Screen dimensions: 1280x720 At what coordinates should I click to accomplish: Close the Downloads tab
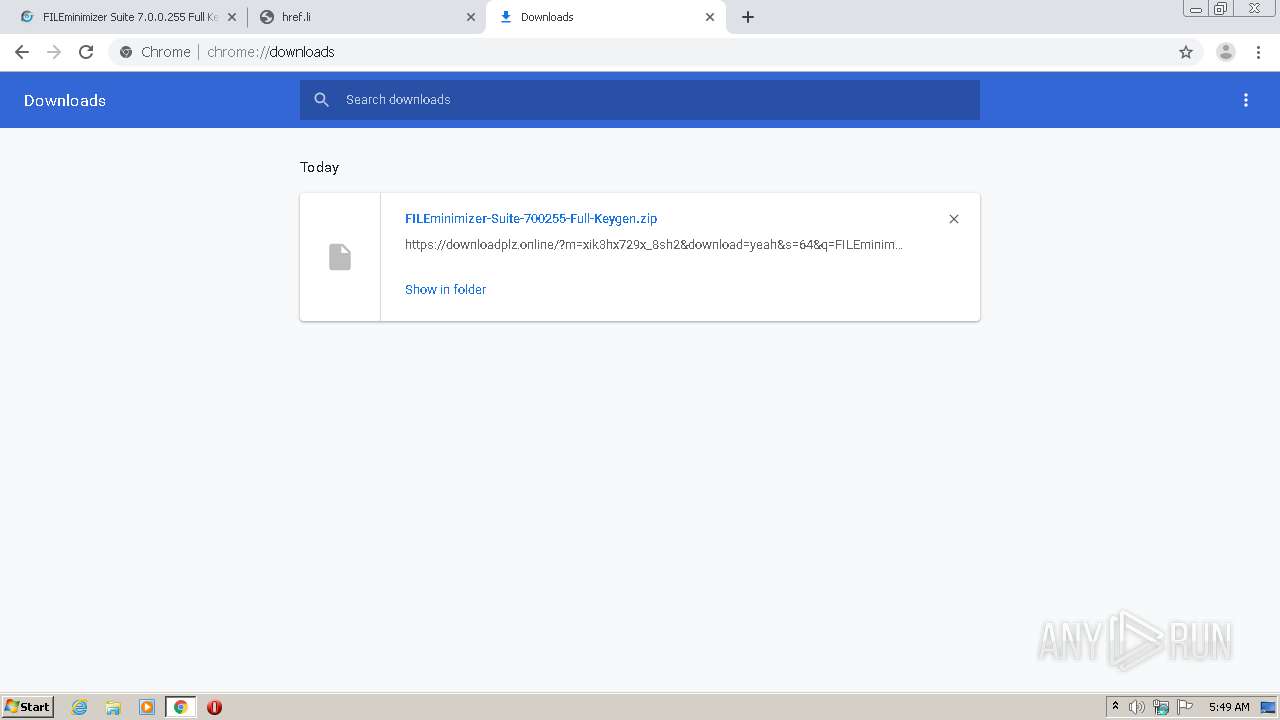tap(710, 17)
